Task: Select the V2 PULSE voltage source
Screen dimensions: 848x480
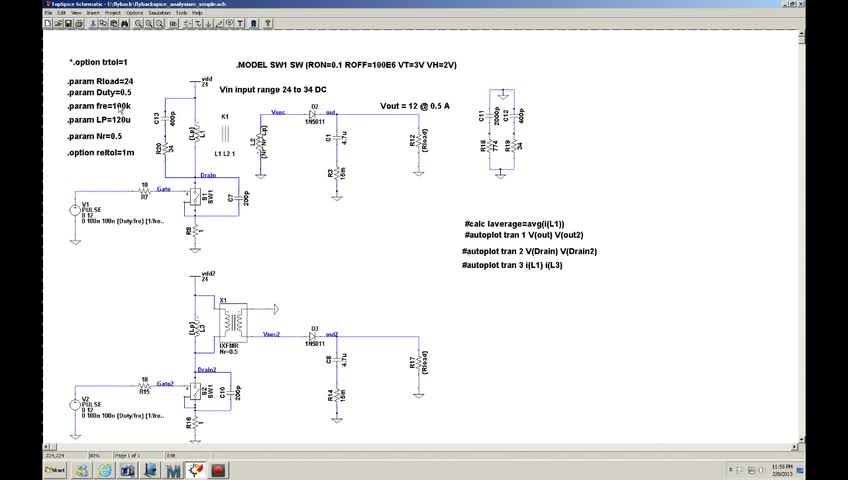Action: (75, 405)
